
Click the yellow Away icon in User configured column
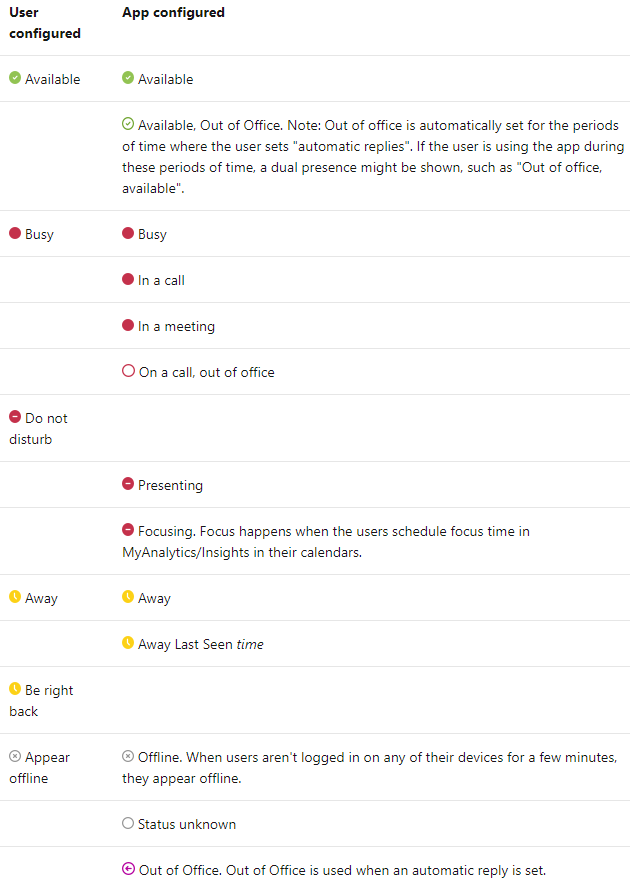pyautogui.click(x=15, y=597)
